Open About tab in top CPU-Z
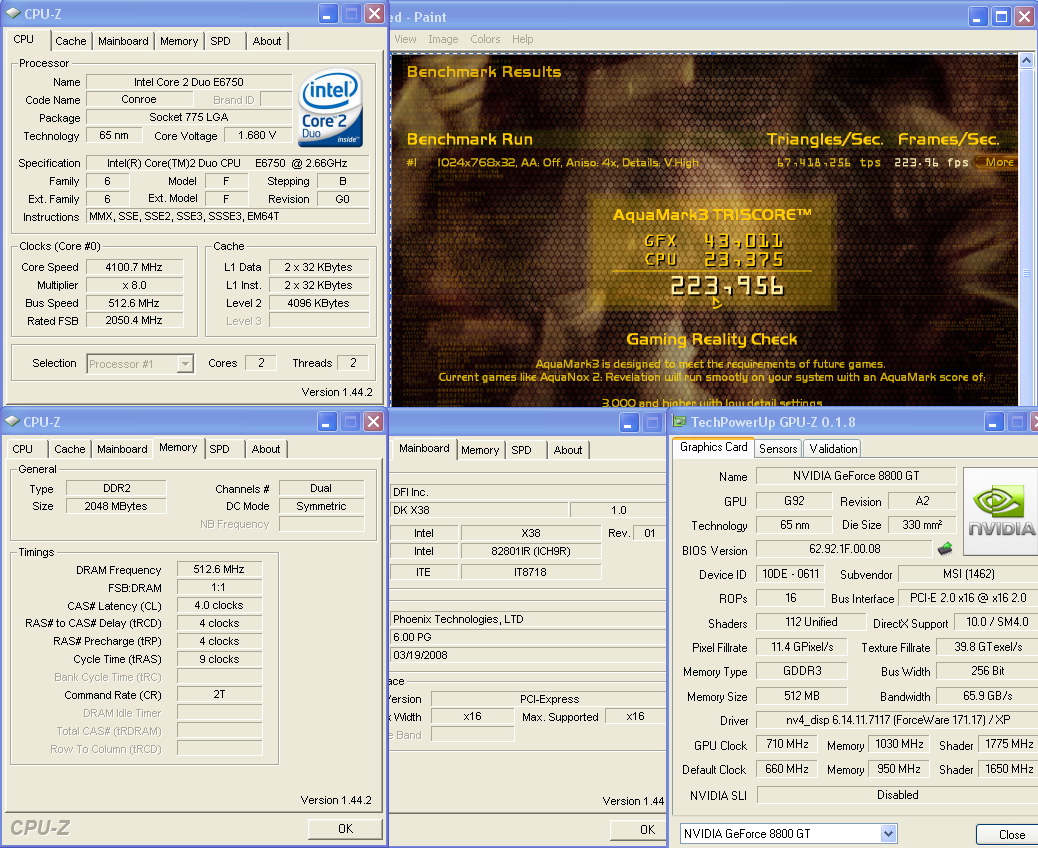This screenshot has width=1038, height=848. click(x=267, y=41)
